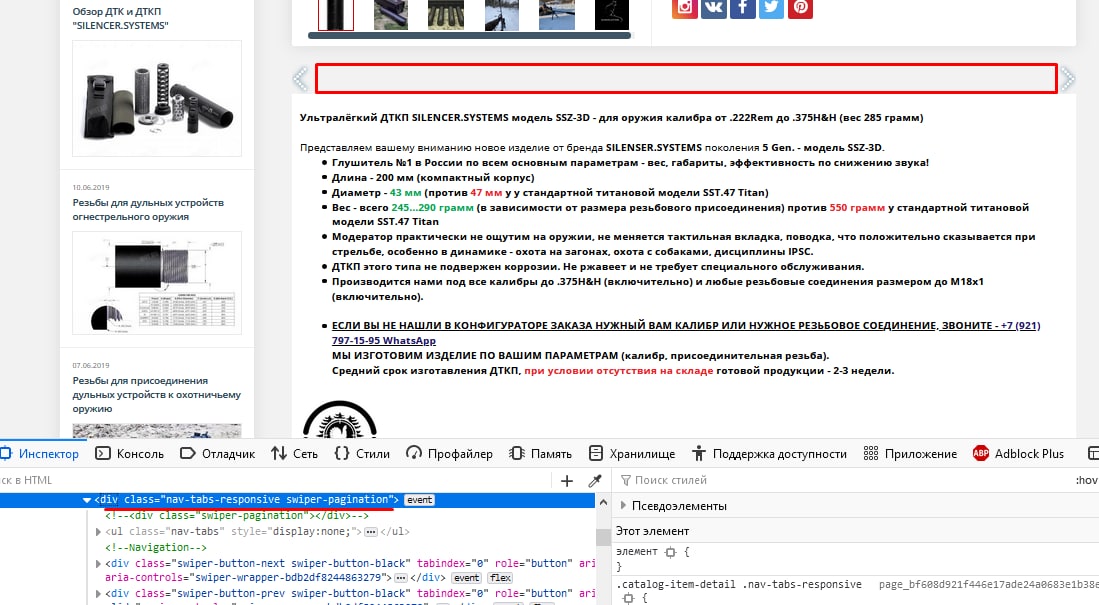Select the fifth gallery thumbnail
The width and height of the screenshot is (1099, 605).
[557, 15]
